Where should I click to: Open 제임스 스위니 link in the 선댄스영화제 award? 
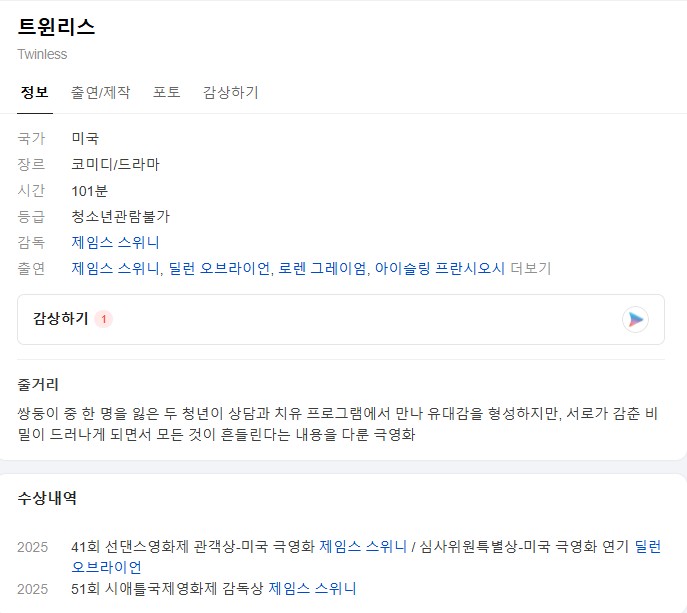(x=363, y=546)
